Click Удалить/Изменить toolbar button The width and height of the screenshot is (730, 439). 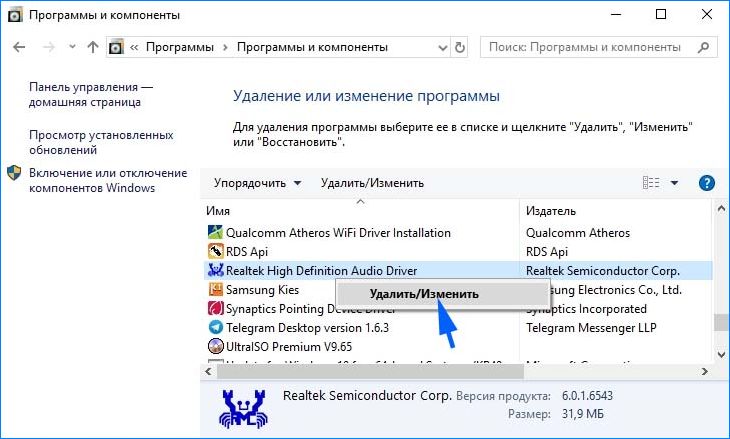pos(372,183)
